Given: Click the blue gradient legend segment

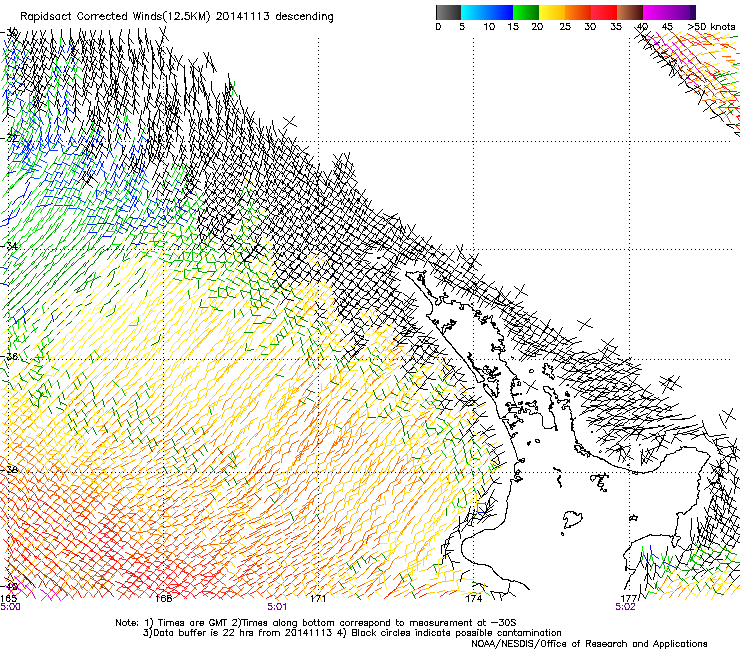Looking at the screenshot, I should (487, 12).
